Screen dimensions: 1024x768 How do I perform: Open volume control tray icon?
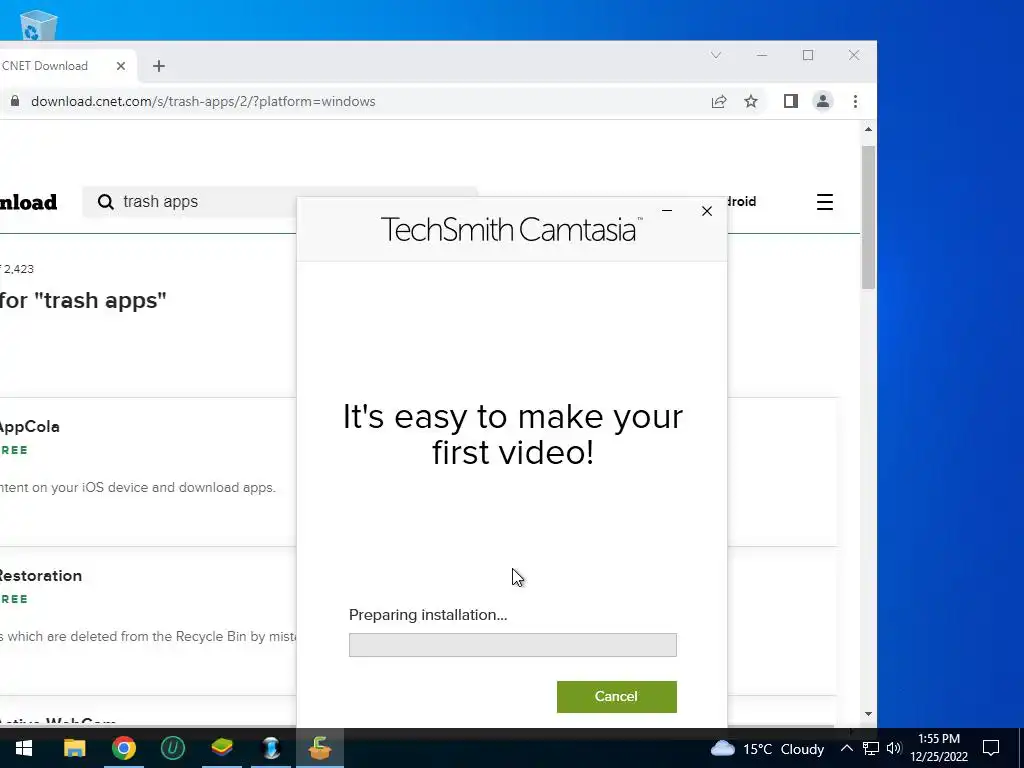pos(894,748)
